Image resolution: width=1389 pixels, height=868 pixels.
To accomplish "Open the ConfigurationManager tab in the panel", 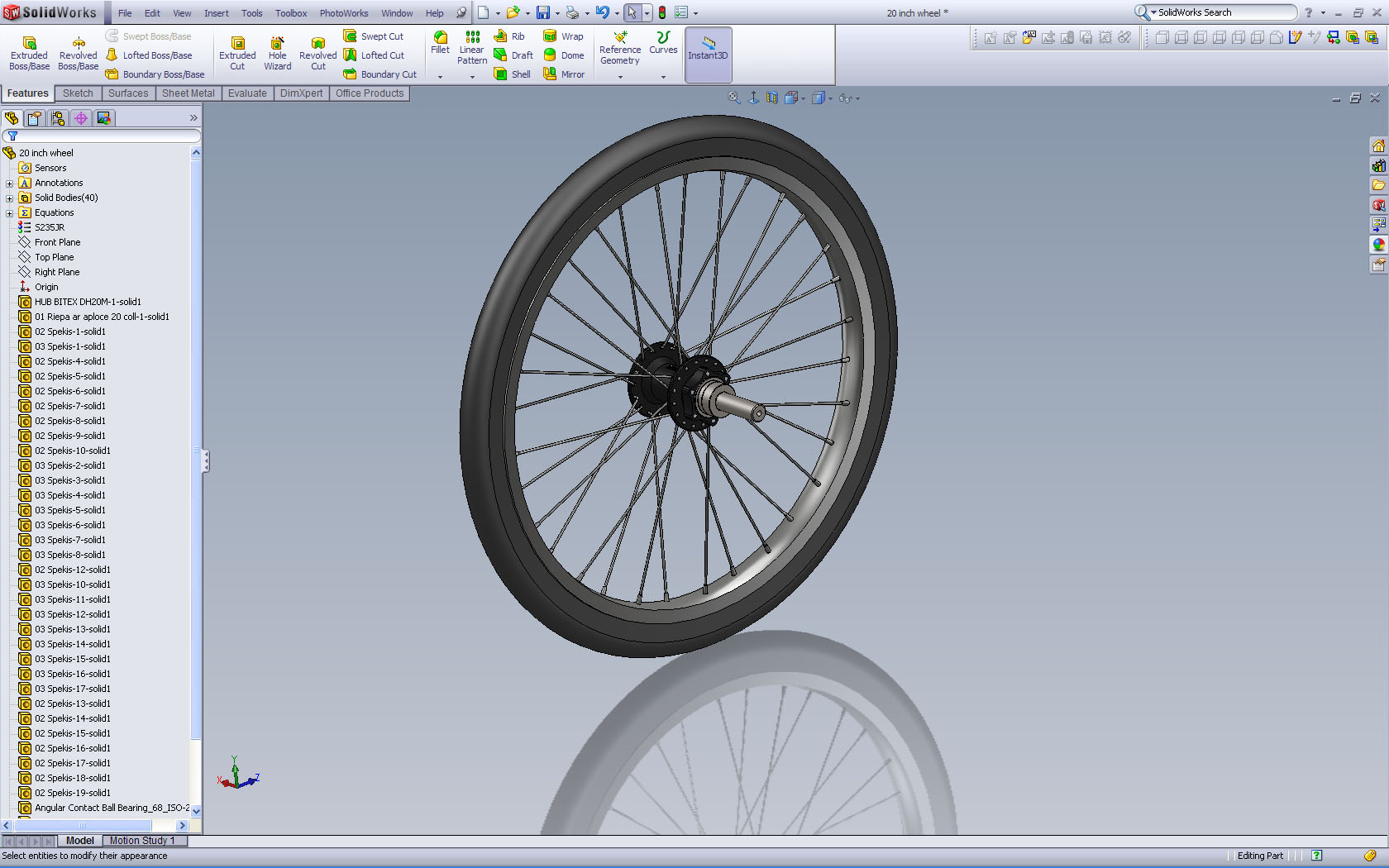I will 58,118.
